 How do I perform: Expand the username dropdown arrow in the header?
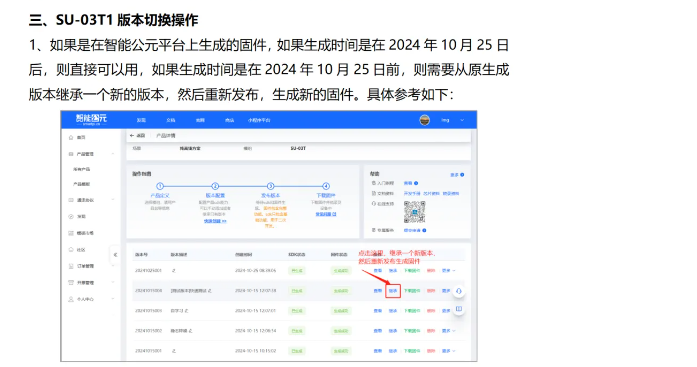(x=462, y=120)
